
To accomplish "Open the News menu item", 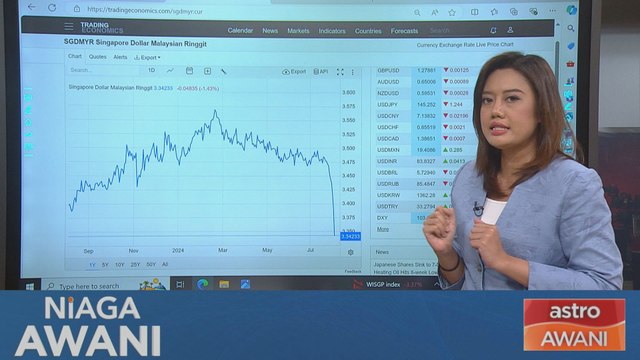I will tap(270, 31).
